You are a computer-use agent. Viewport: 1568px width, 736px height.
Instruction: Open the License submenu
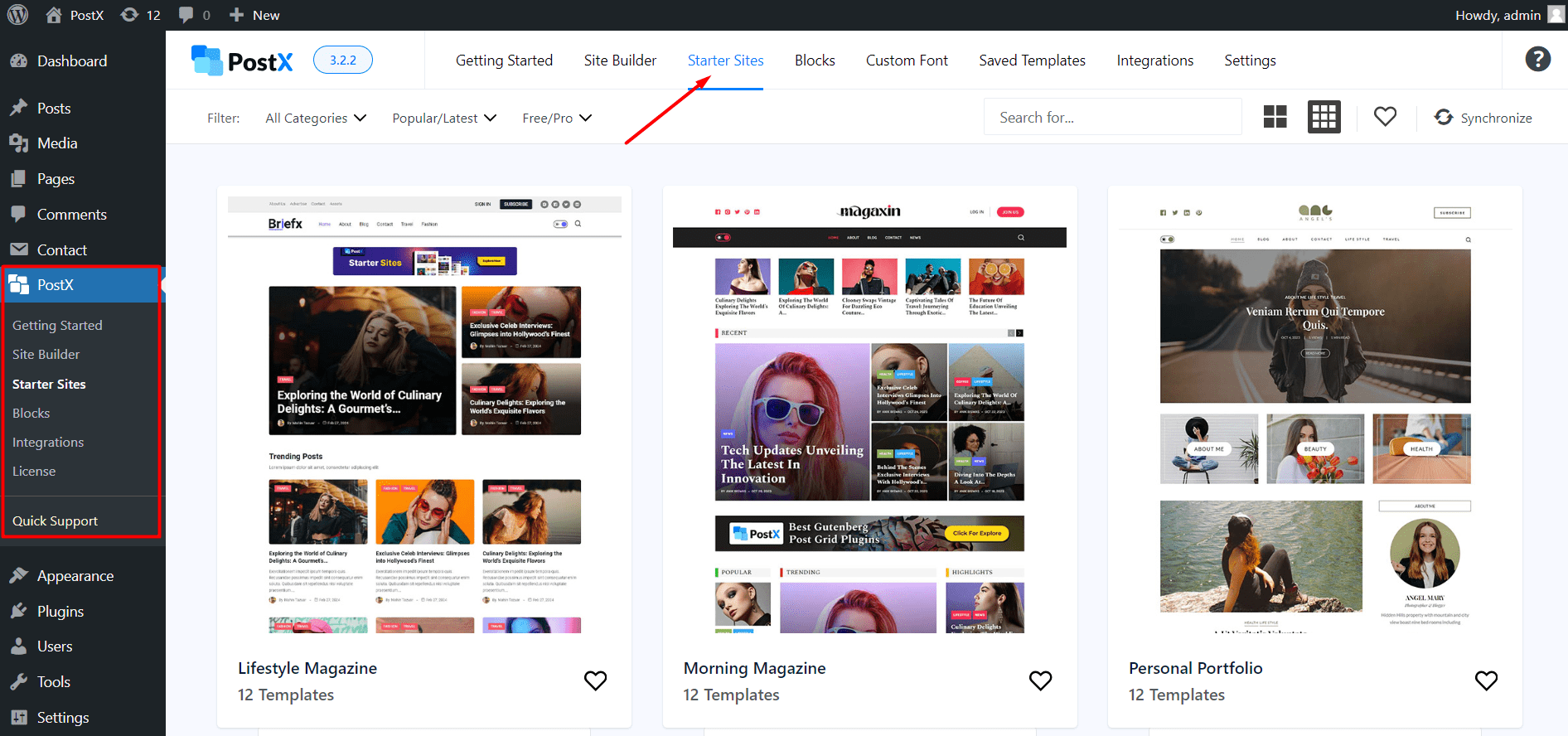34,471
